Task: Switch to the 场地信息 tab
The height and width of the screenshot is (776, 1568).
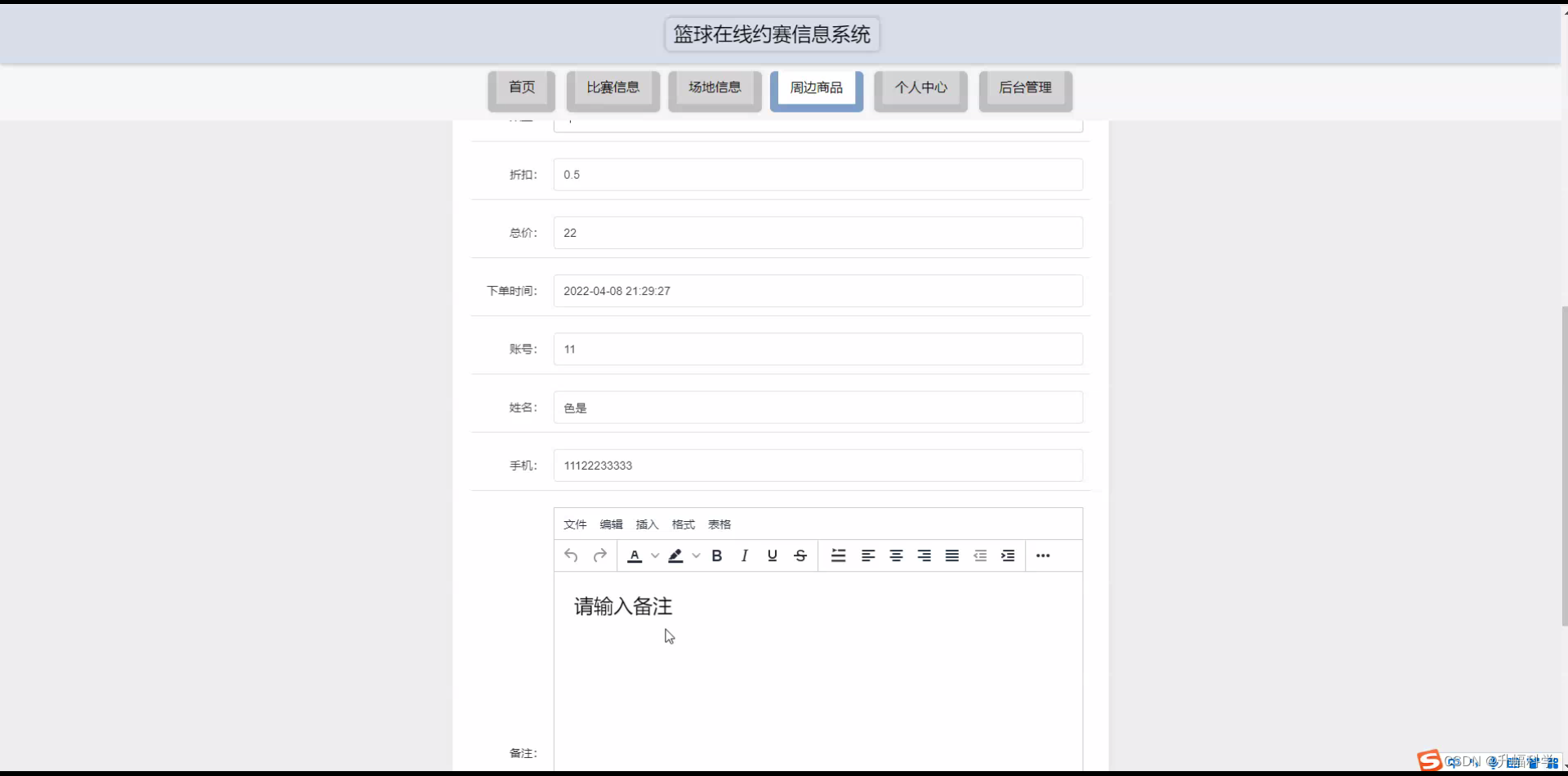Action: point(714,87)
